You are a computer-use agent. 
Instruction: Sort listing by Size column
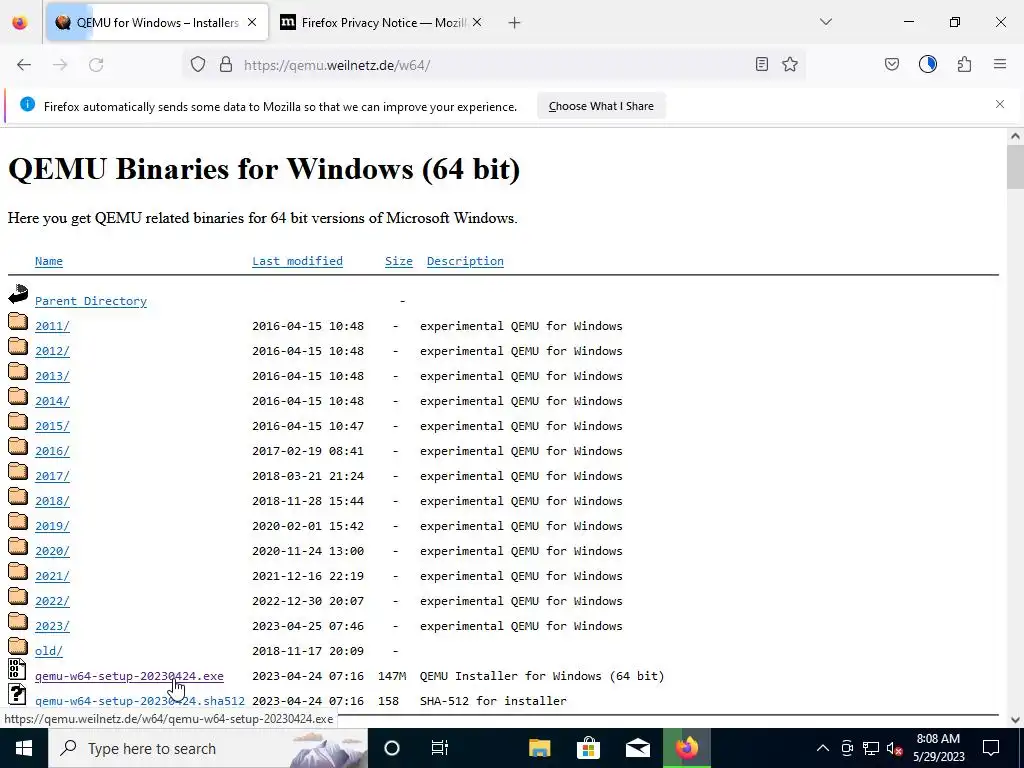tap(398, 261)
